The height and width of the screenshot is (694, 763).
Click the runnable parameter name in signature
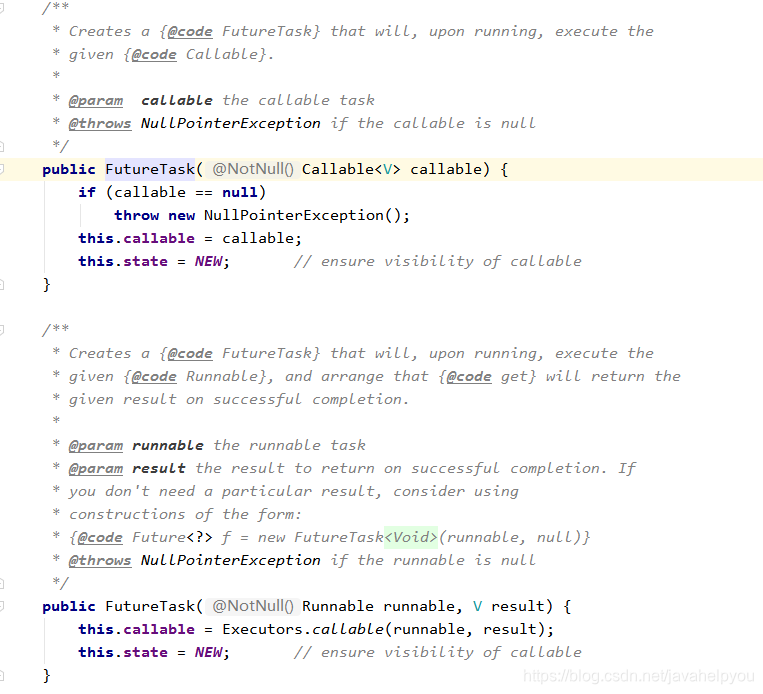click(419, 606)
